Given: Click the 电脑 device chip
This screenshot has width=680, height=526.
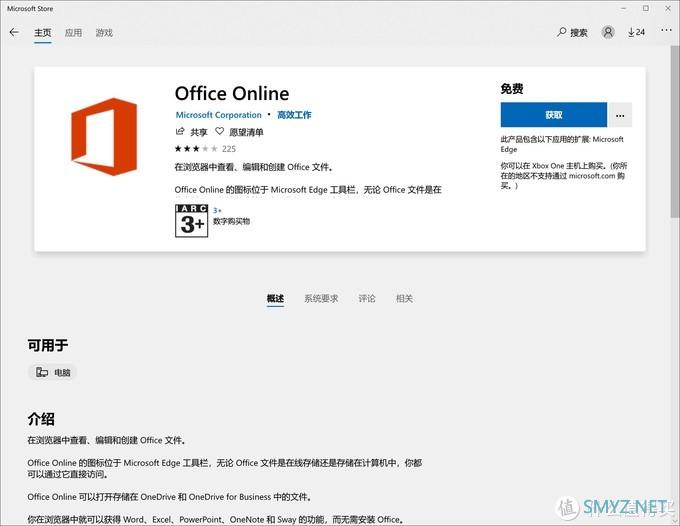Looking at the screenshot, I should [52, 372].
